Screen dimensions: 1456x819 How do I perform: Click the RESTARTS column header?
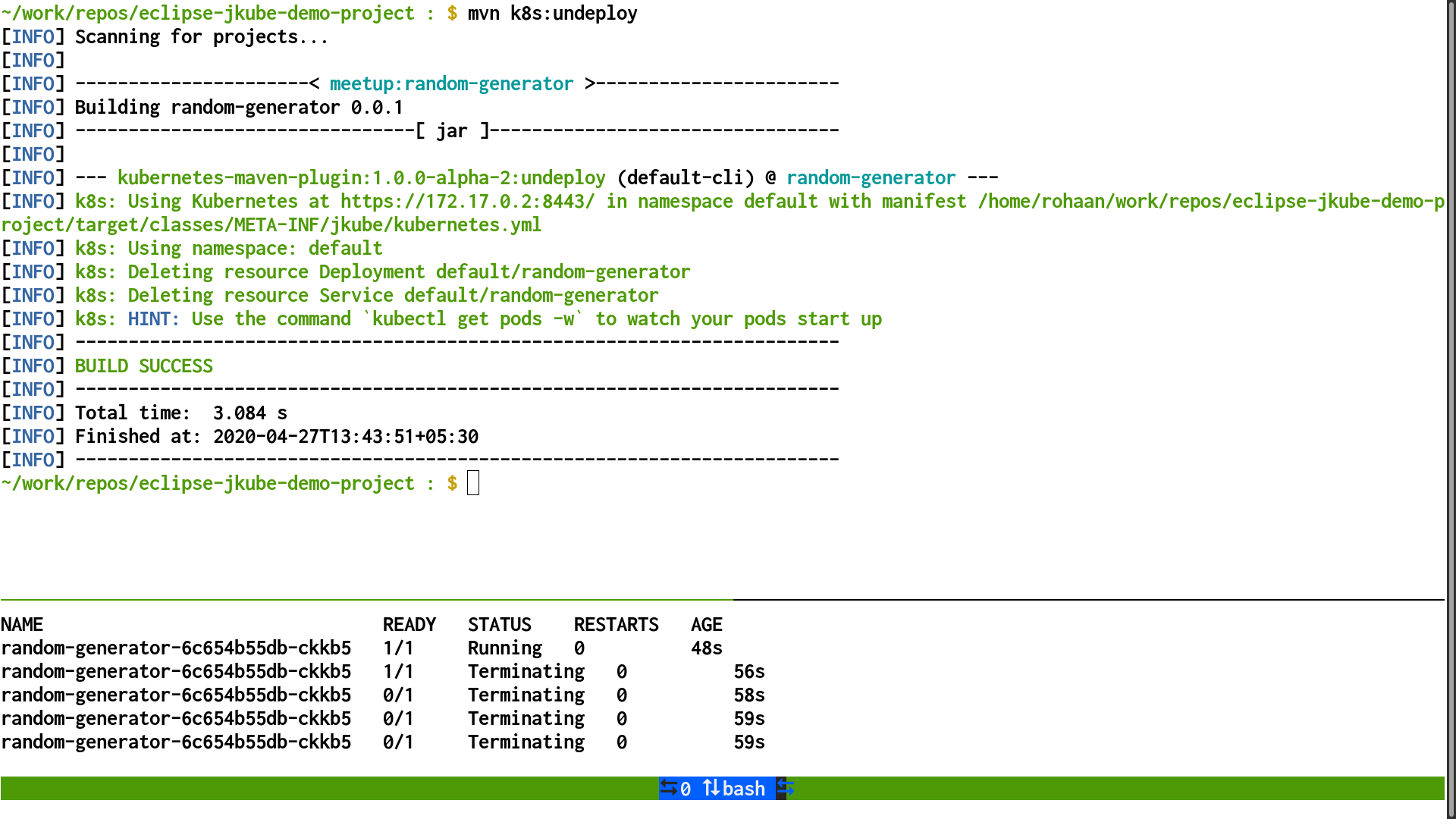(616, 625)
